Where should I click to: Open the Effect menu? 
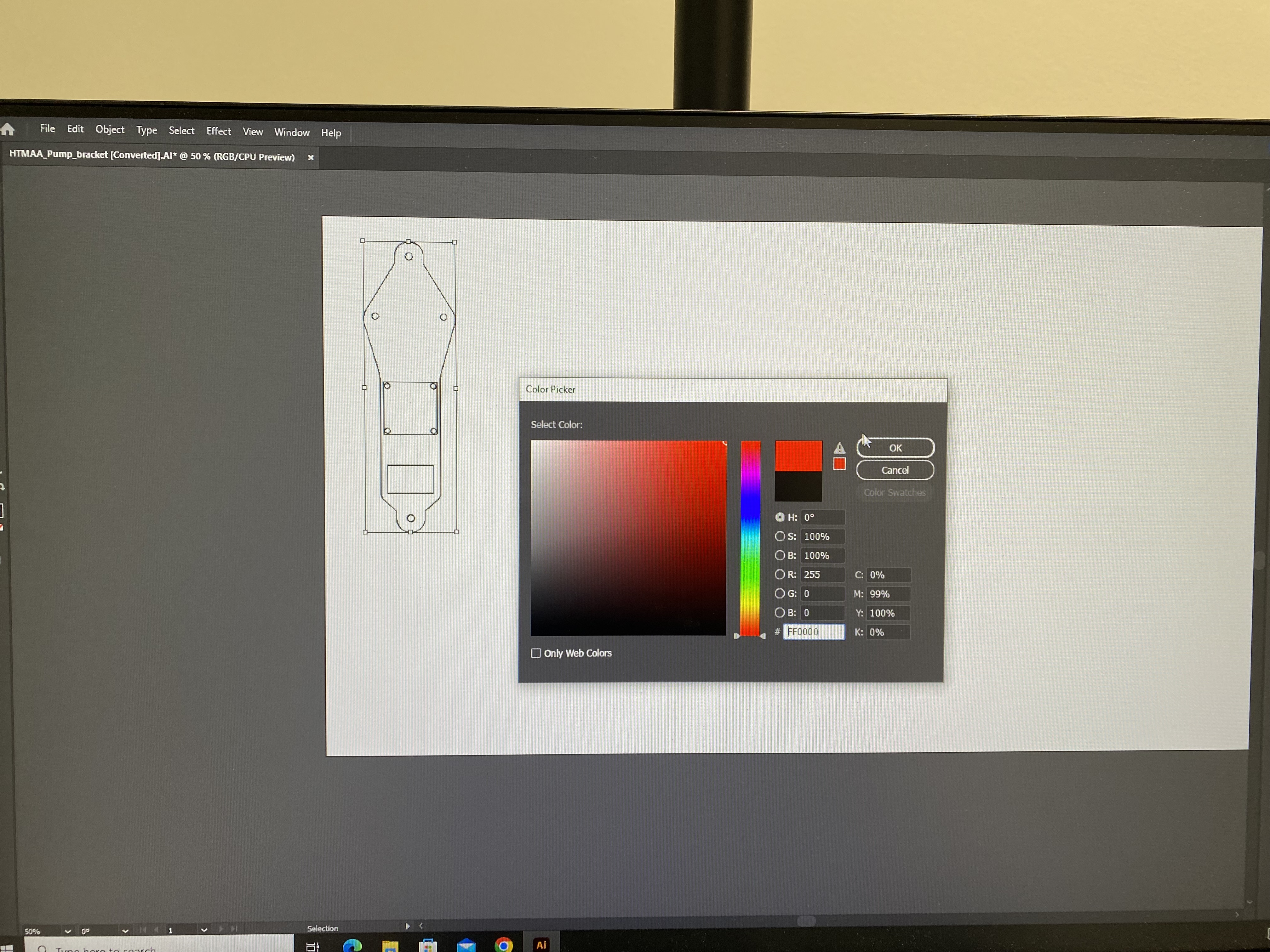pos(218,131)
